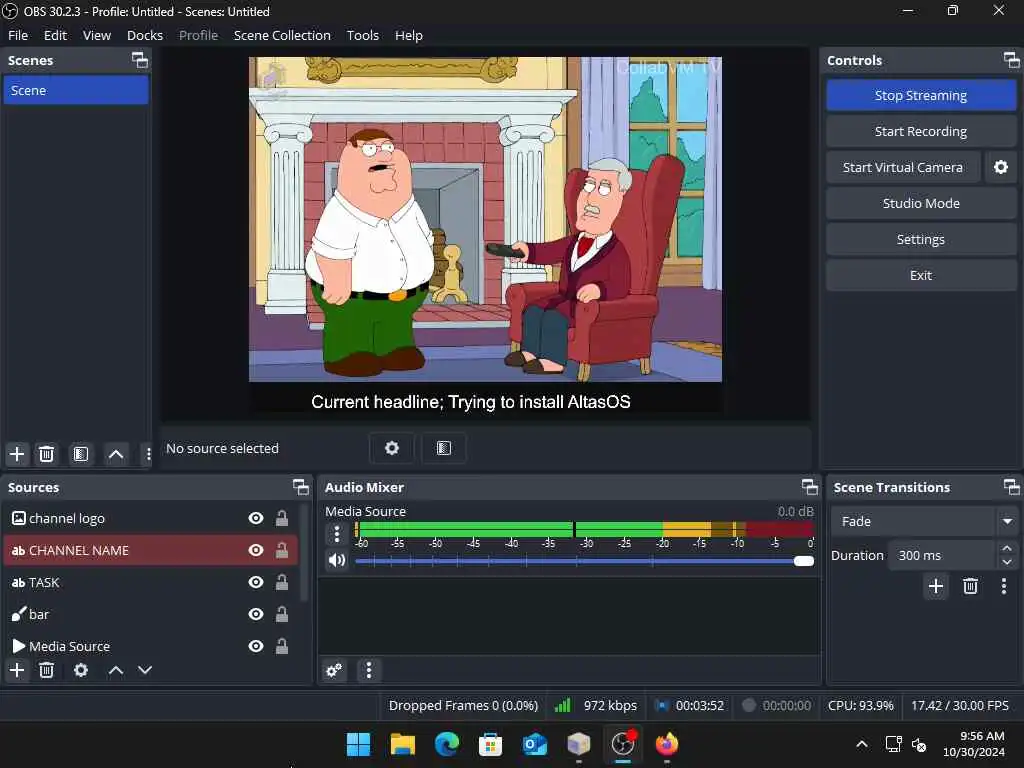Image resolution: width=1024 pixels, height=768 pixels.
Task: Hide the TASK source
Action: [x=256, y=582]
